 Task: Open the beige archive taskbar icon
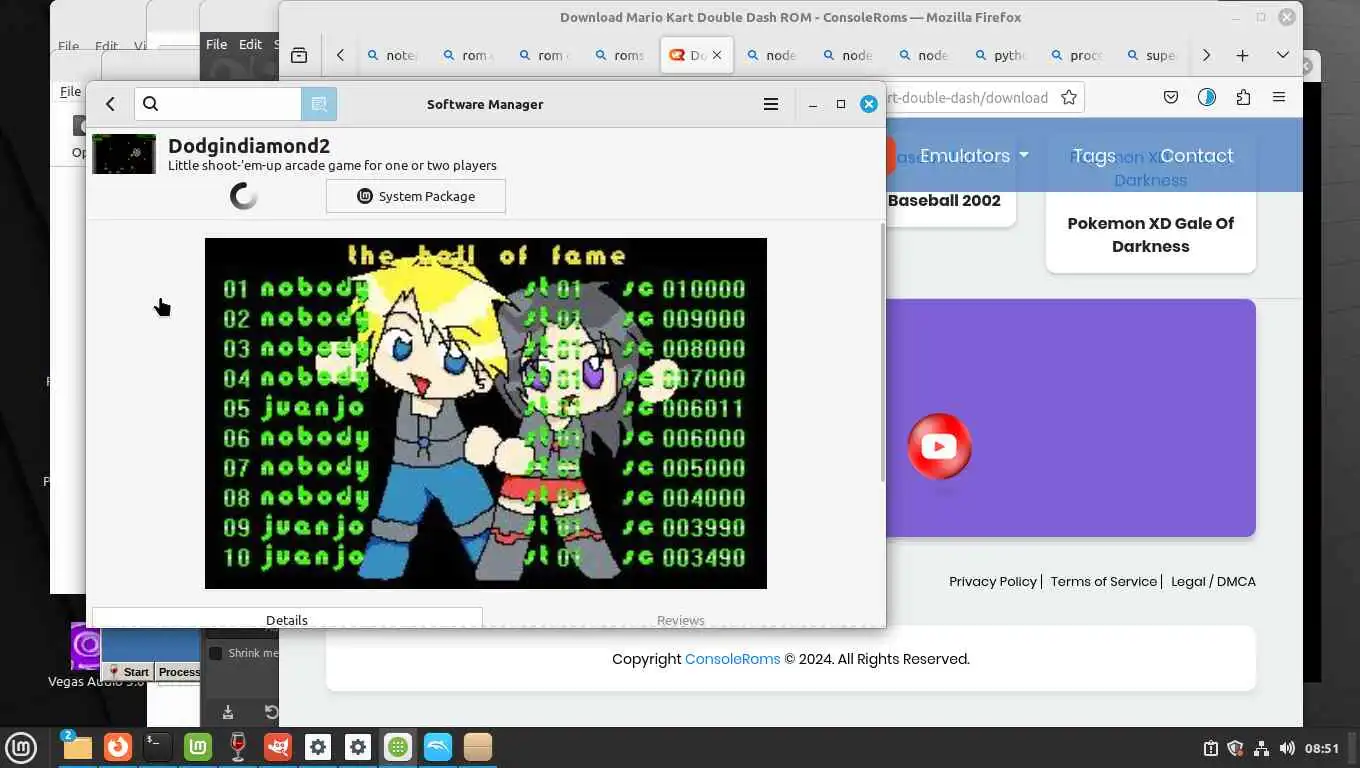pyautogui.click(x=478, y=747)
